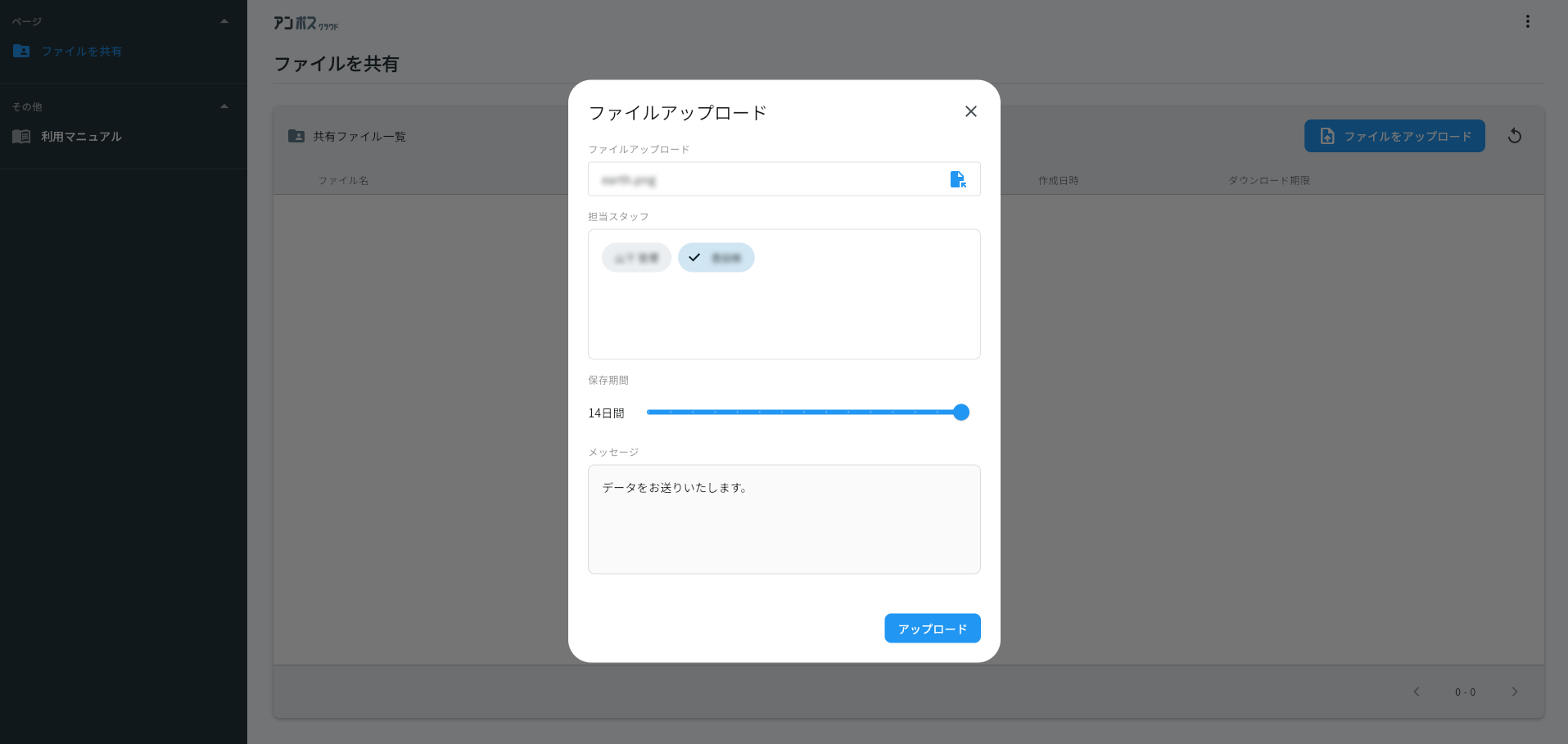Click the 利用マニュアル book icon
Viewport: 1568px width, 744px height.
point(21,137)
